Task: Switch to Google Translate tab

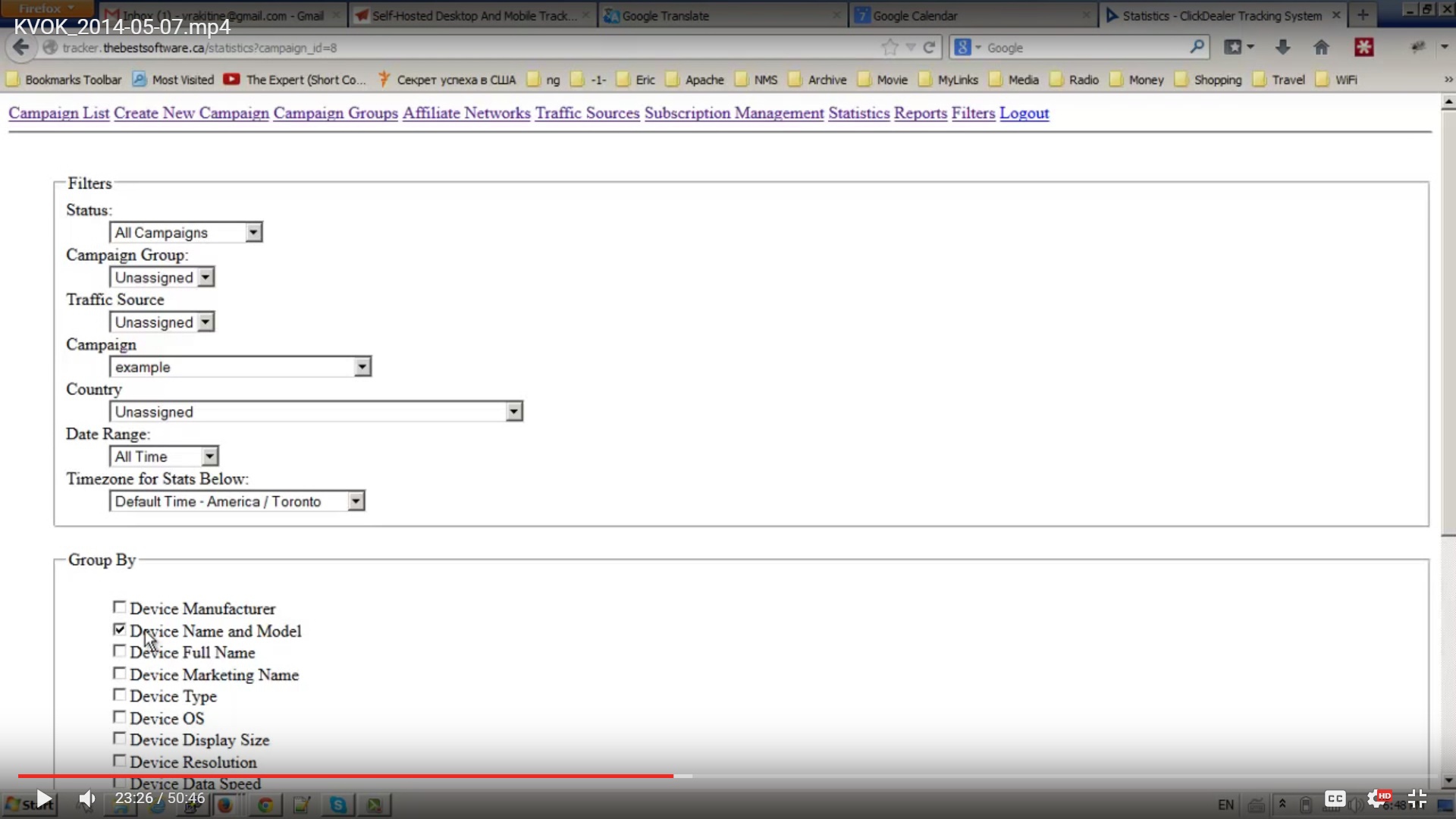Action: coord(723,15)
